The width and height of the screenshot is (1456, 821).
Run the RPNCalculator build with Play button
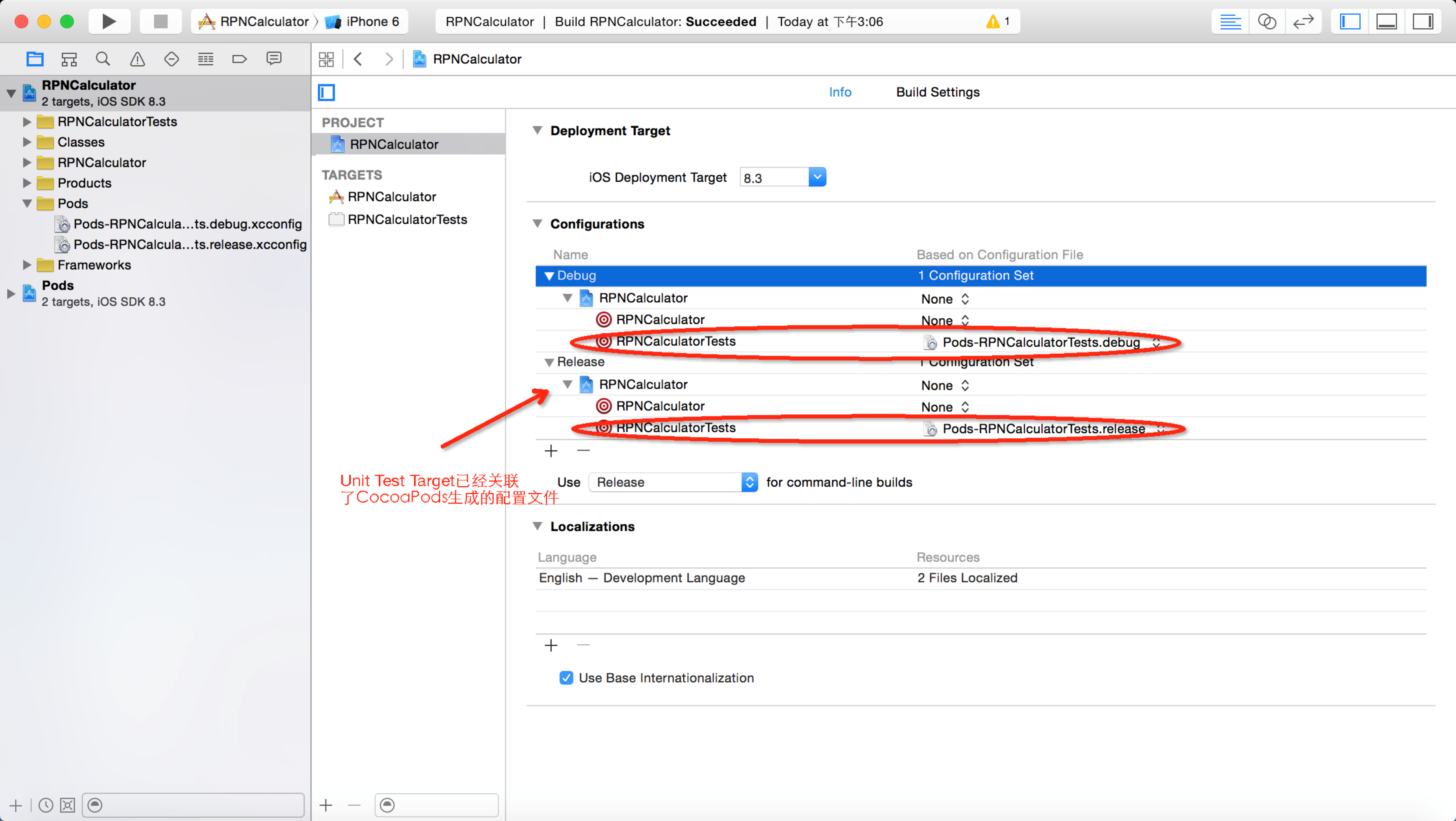[x=109, y=22]
